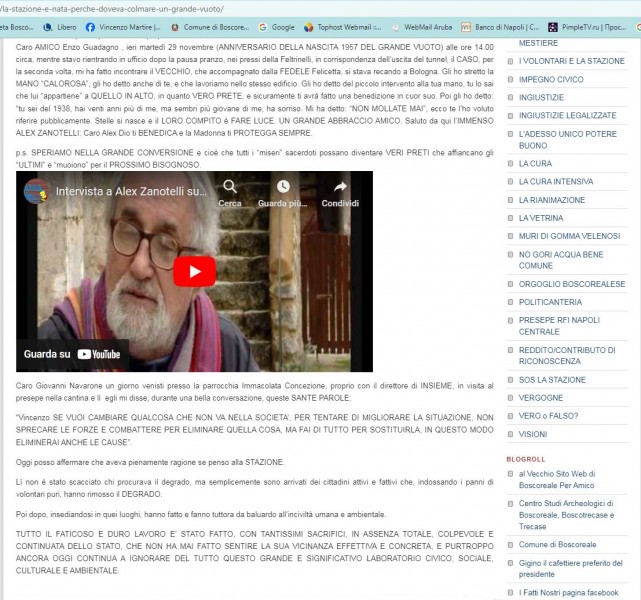Open the WebMail Aruba bookmark

[x=422, y=27]
